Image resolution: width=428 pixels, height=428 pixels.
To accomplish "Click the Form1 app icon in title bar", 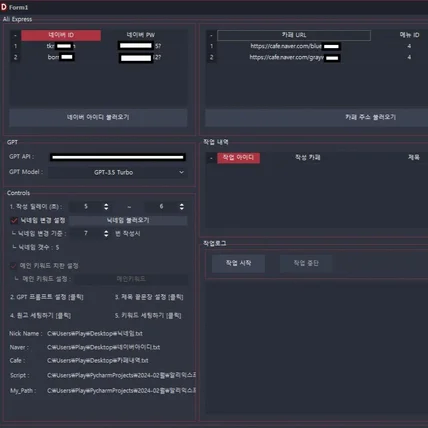I will click(4, 7).
